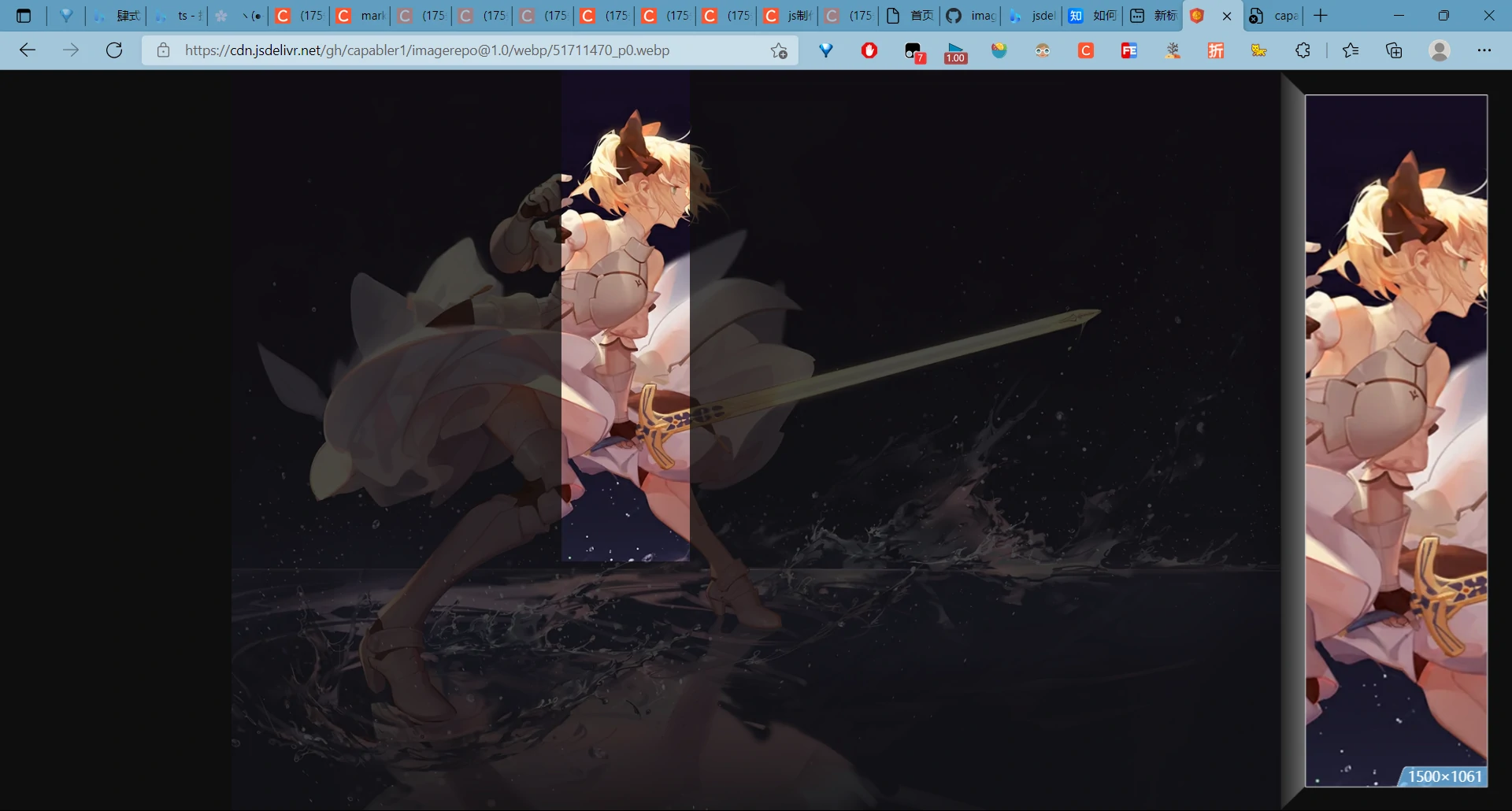Switch to the 'jsdel' Bing tab
This screenshot has height=811, width=1512.
[x=1032, y=16]
